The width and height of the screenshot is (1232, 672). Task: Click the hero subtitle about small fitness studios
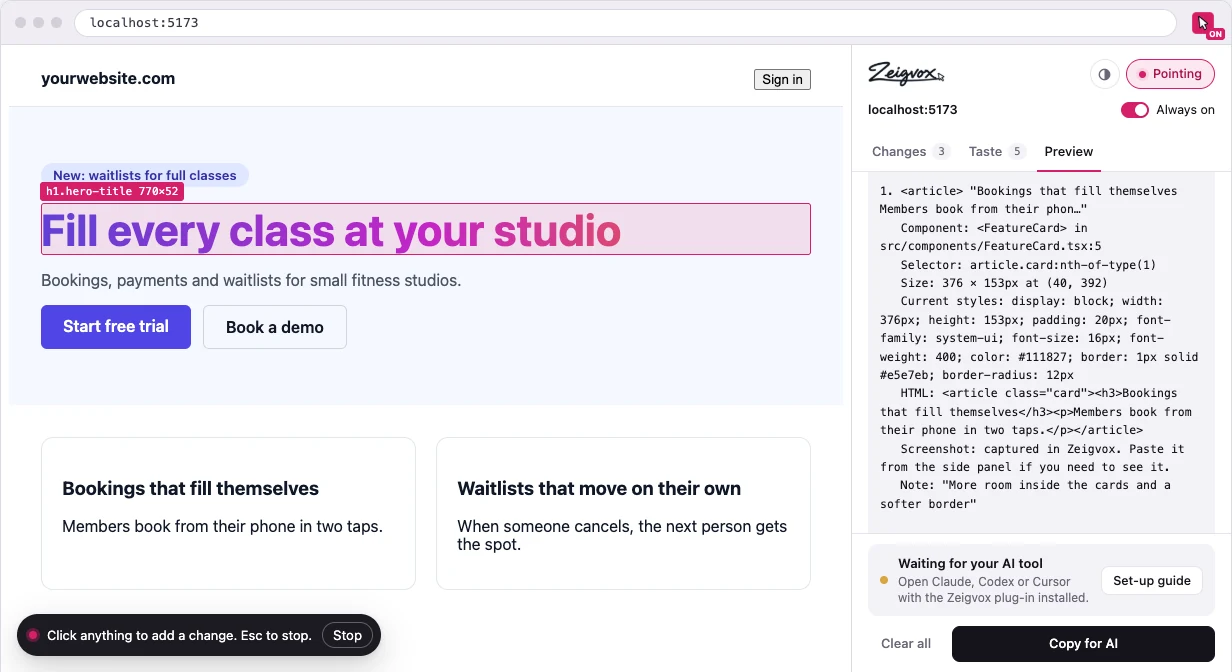pos(251,281)
